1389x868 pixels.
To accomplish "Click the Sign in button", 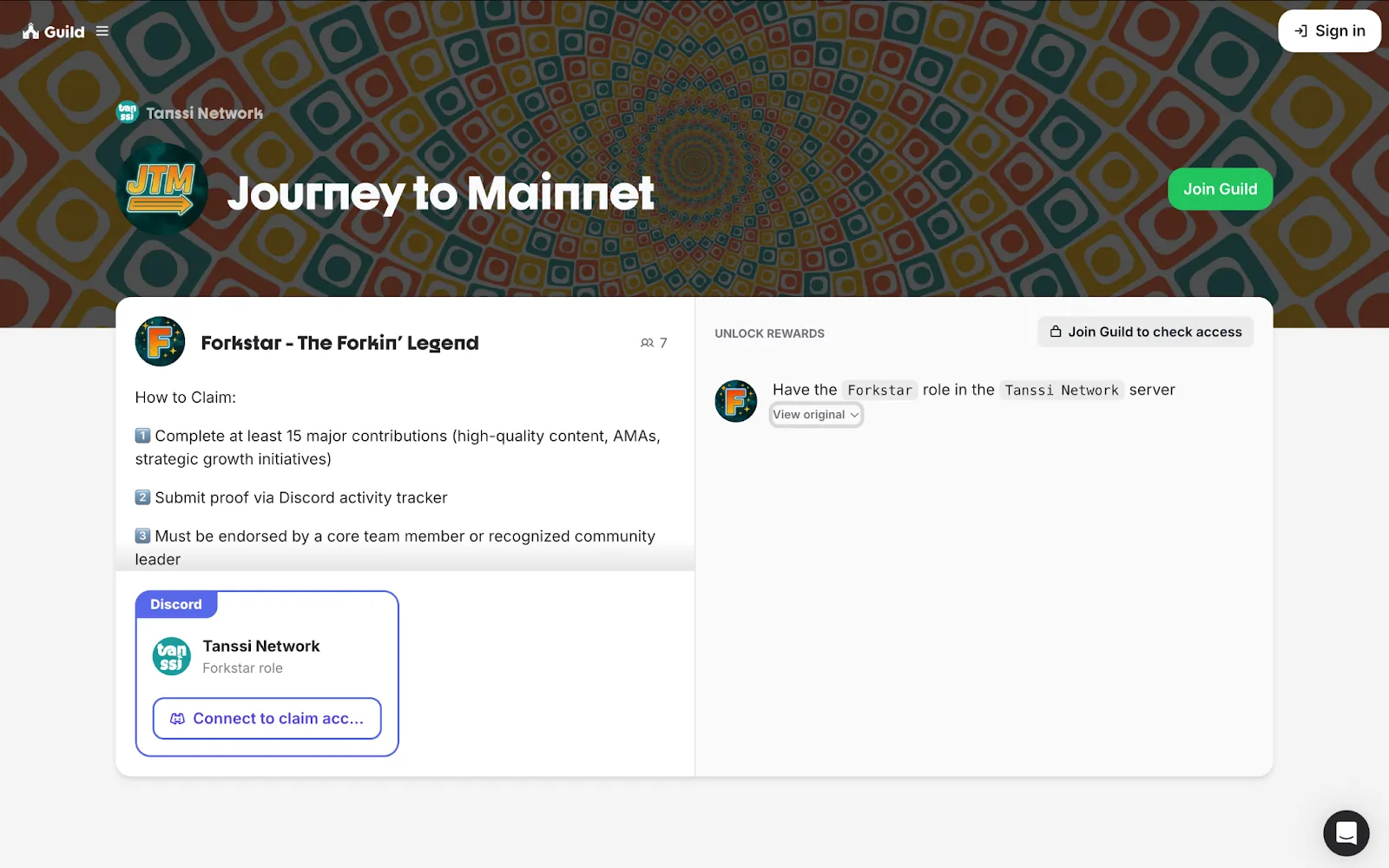I will 1329,31.
